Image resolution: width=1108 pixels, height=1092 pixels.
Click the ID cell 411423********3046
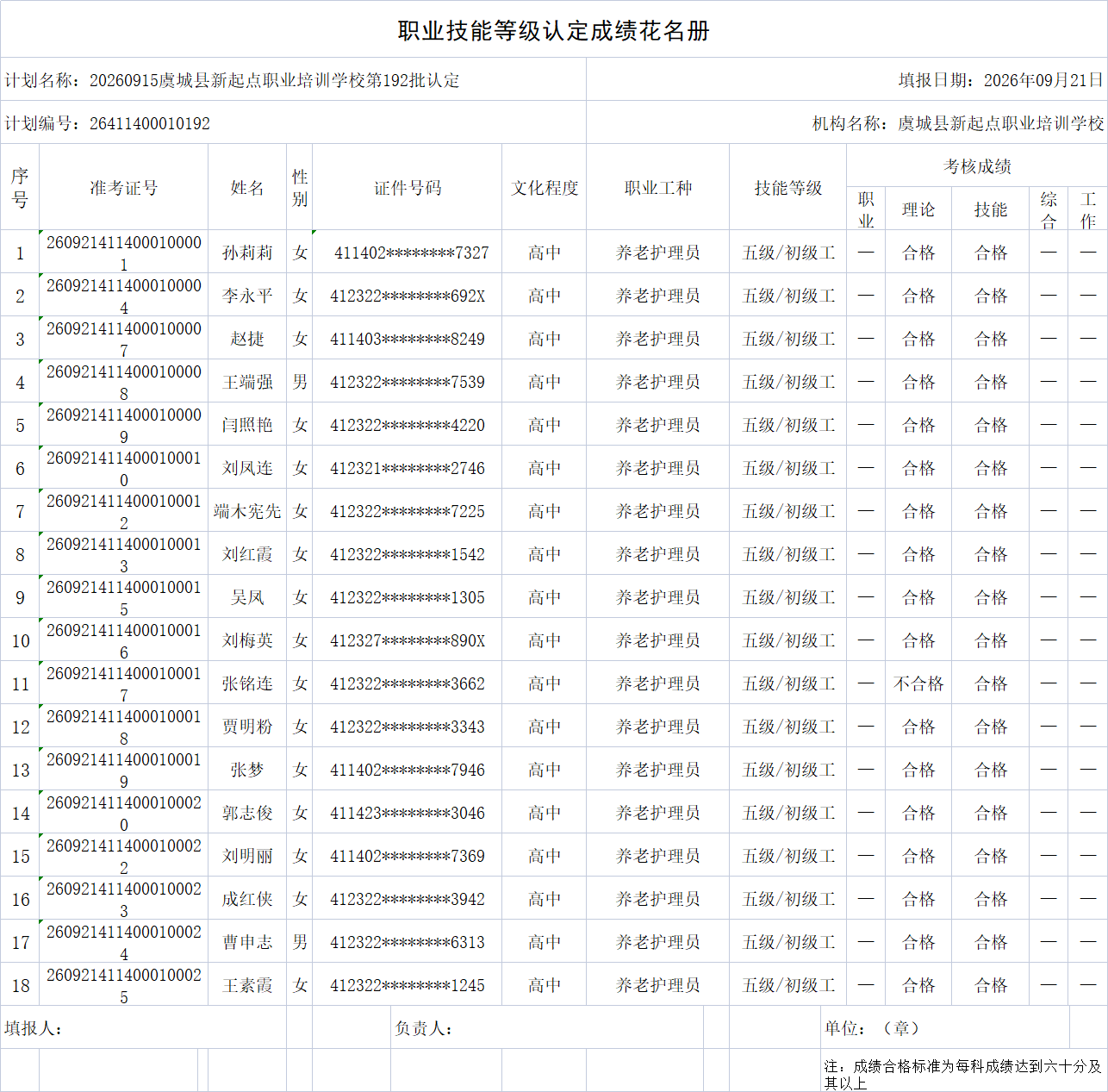pos(408,813)
